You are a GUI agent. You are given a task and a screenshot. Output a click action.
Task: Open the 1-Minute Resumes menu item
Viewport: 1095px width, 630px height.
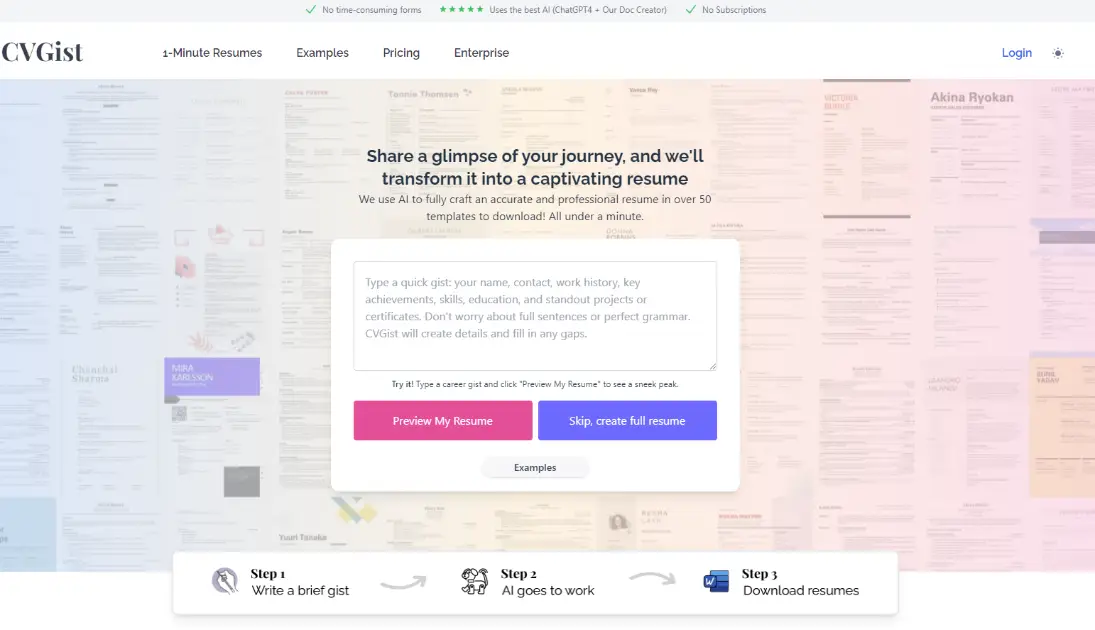[212, 53]
